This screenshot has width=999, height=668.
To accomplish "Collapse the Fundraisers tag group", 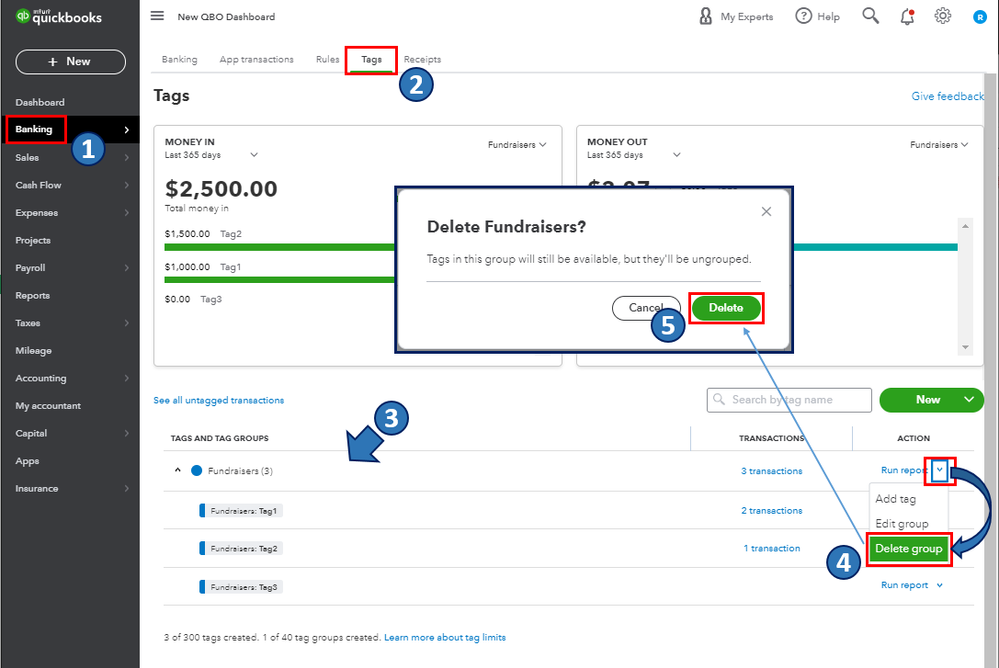I will (x=178, y=470).
